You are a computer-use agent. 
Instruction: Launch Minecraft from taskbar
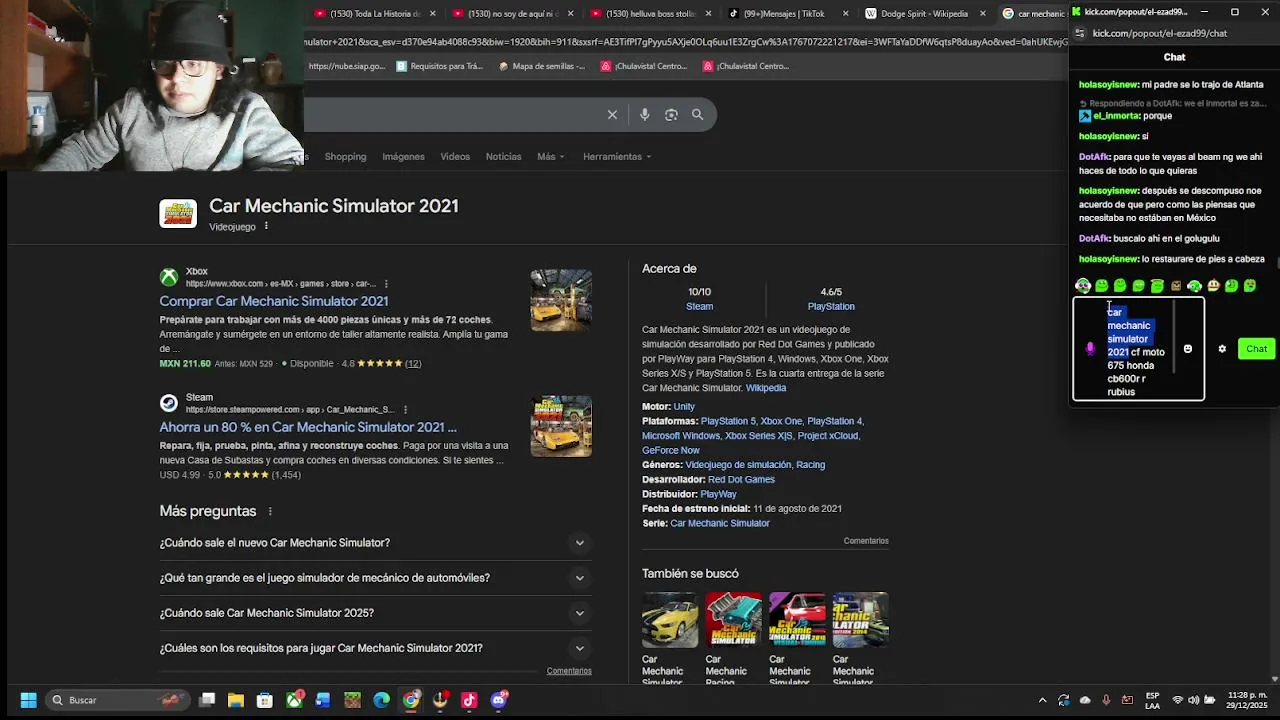(352, 700)
